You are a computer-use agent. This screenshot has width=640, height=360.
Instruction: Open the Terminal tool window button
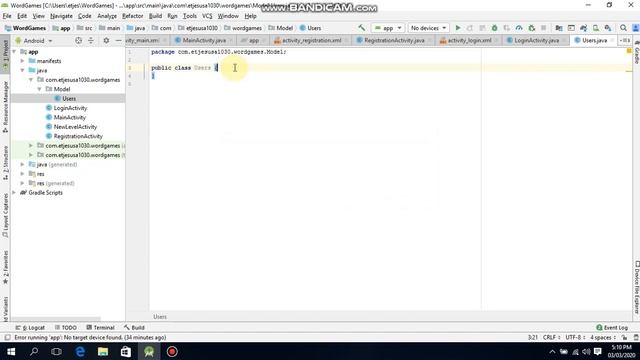point(100,327)
